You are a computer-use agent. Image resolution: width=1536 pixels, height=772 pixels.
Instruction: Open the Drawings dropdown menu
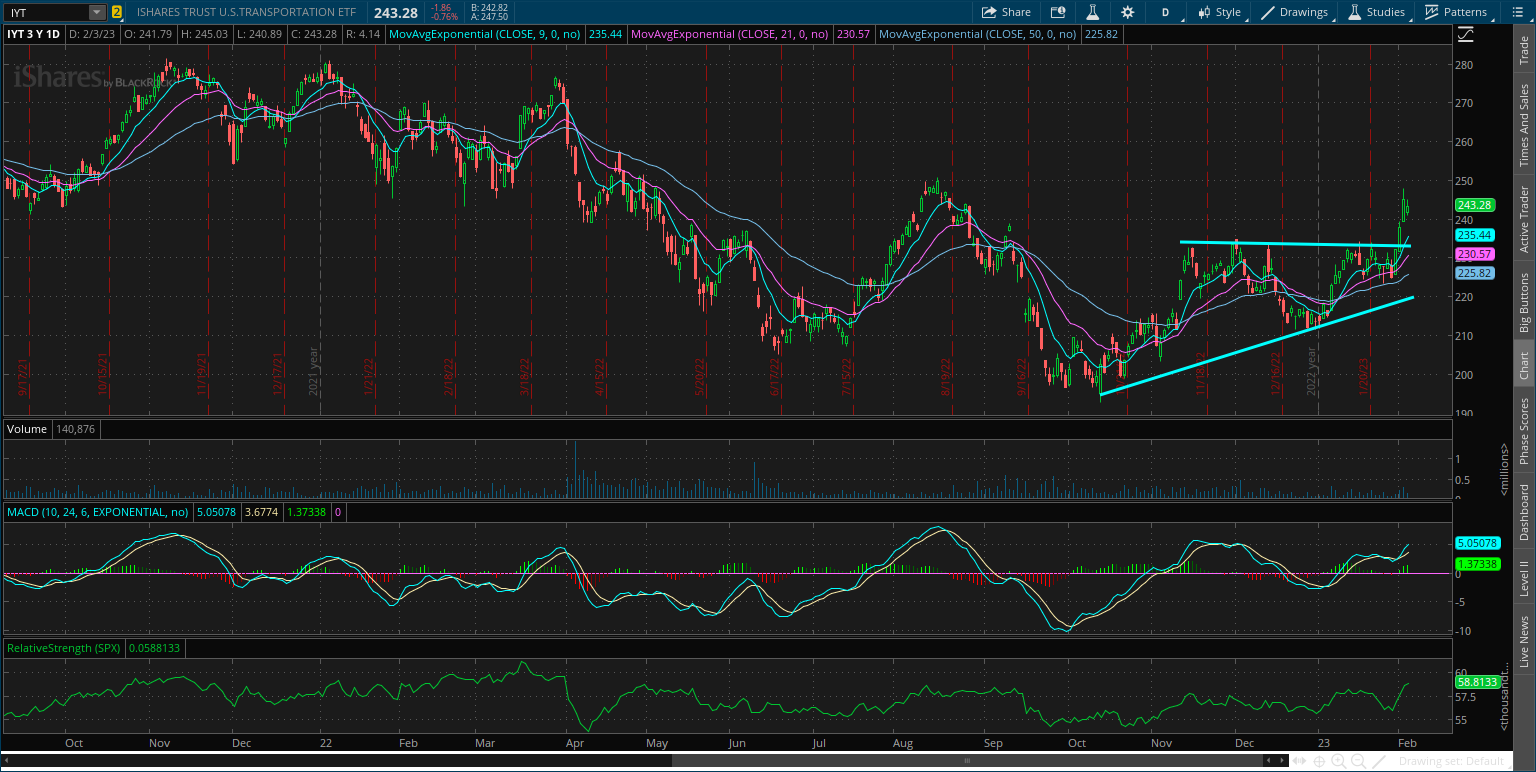click(x=1295, y=12)
